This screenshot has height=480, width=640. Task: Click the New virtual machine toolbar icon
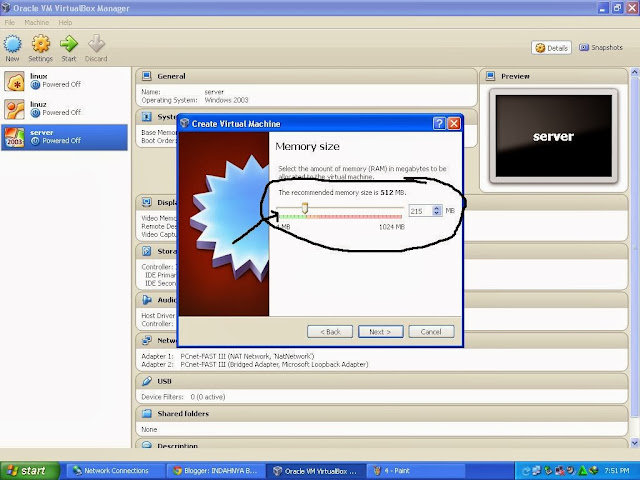[x=12, y=44]
